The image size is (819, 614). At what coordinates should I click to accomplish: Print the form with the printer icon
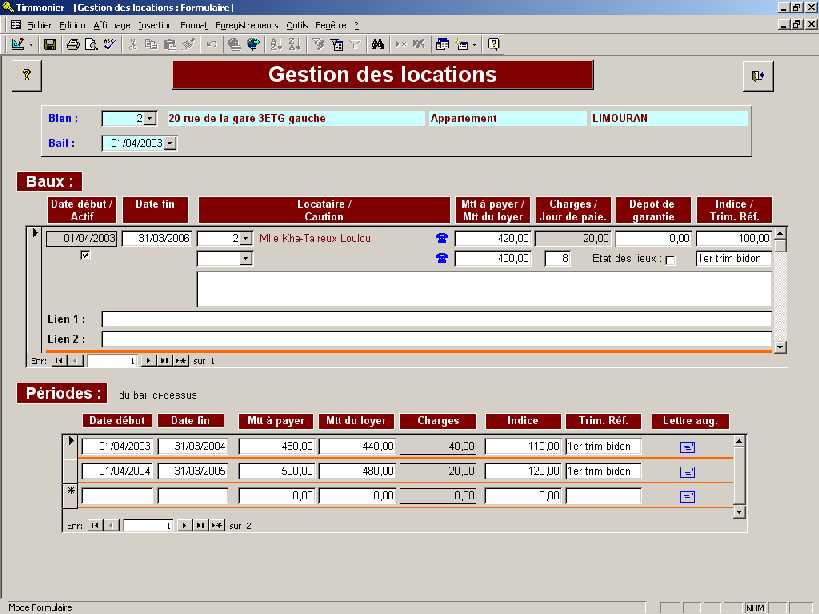point(73,44)
